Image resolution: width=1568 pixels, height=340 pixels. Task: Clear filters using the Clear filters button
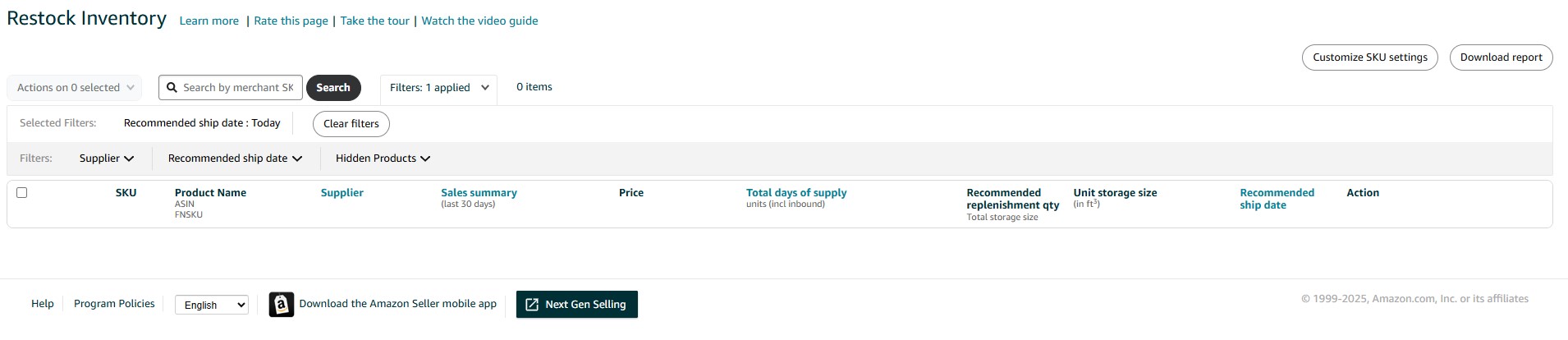click(x=351, y=124)
